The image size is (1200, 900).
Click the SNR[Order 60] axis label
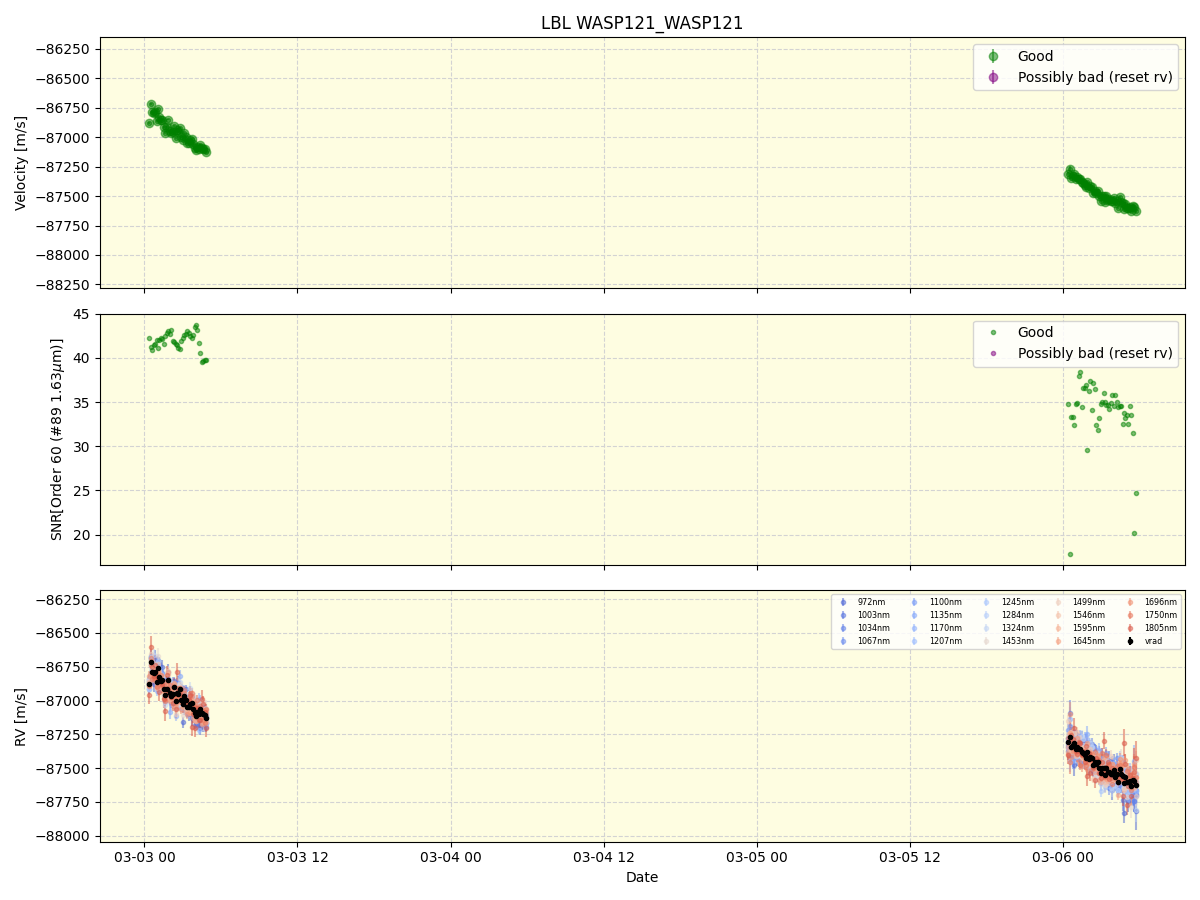click(x=57, y=439)
